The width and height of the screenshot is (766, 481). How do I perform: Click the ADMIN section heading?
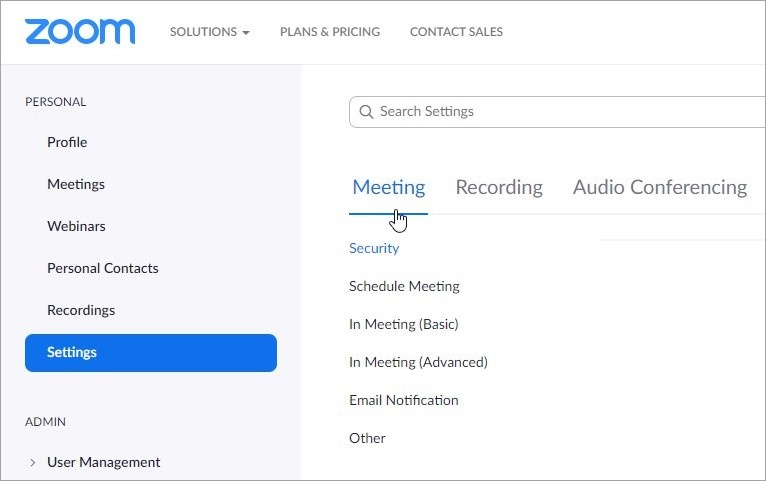tap(45, 421)
